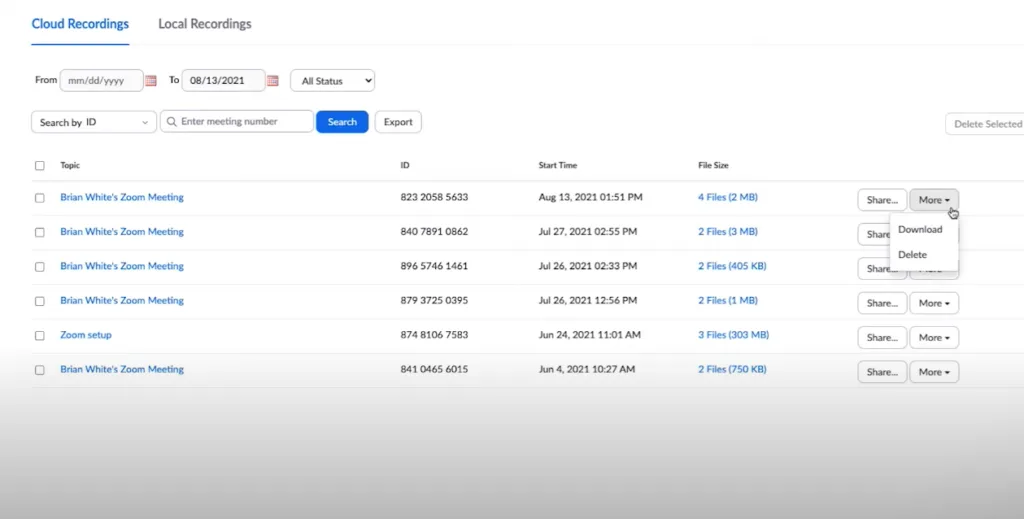
Task: Click the Enter meeting number search field
Action: (x=237, y=121)
